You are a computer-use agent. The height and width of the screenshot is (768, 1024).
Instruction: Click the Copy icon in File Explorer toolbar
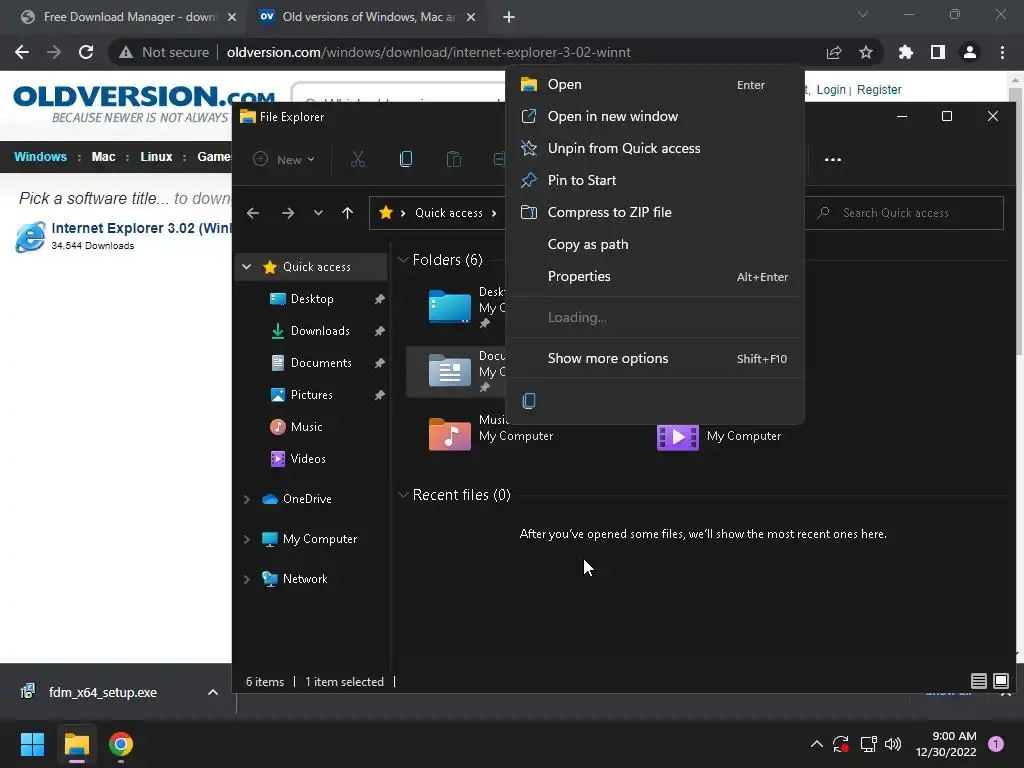coord(406,159)
